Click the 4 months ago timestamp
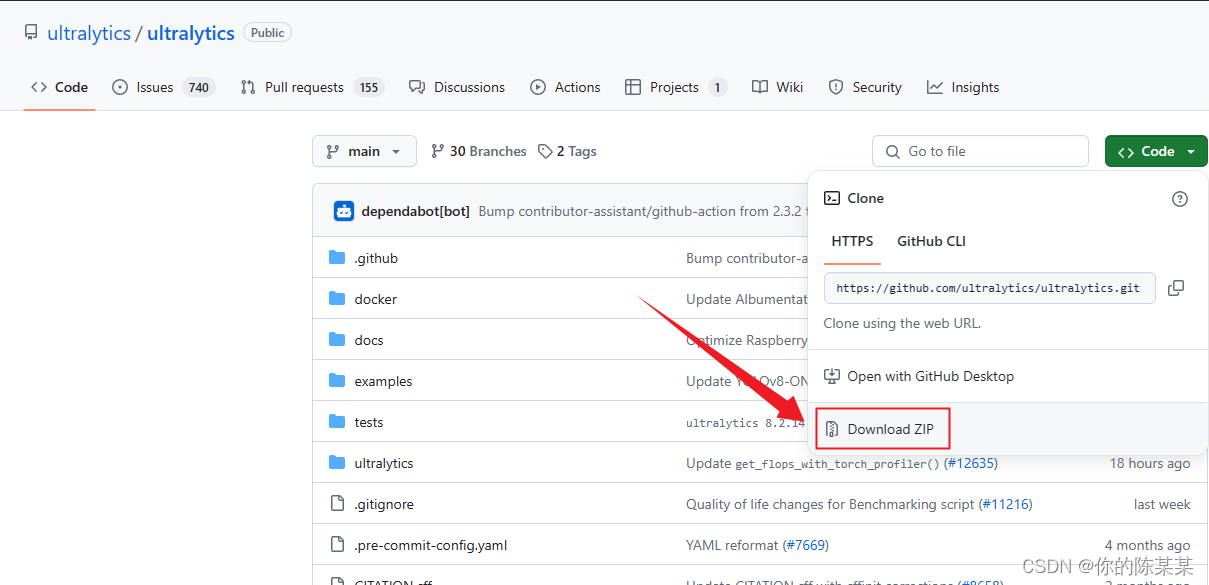1209x585 pixels. tap(1148, 545)
